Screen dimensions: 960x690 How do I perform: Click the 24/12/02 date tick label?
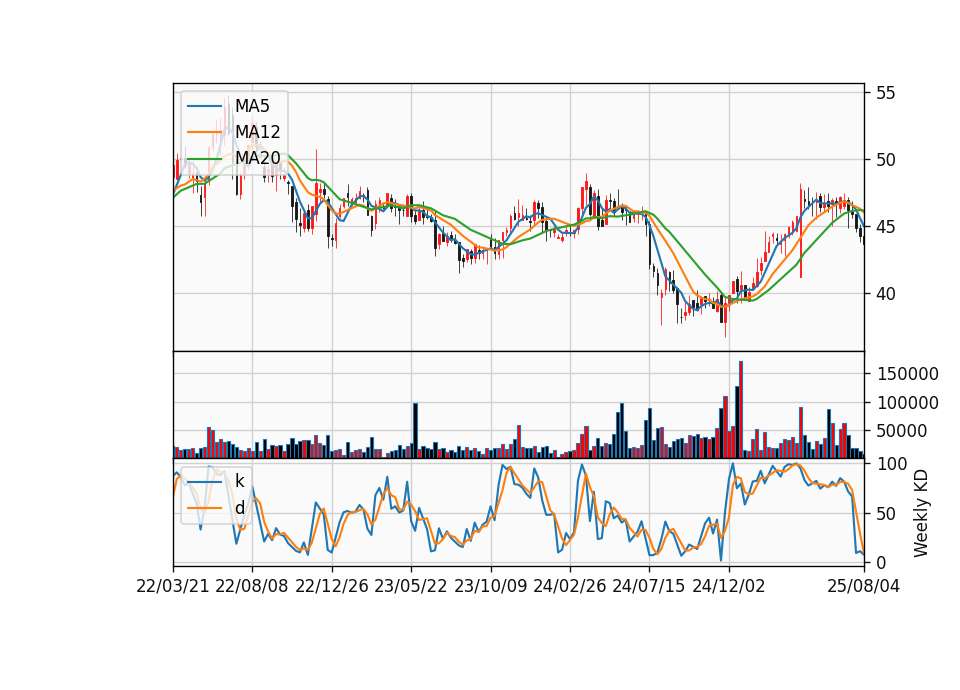click(729, 586)
